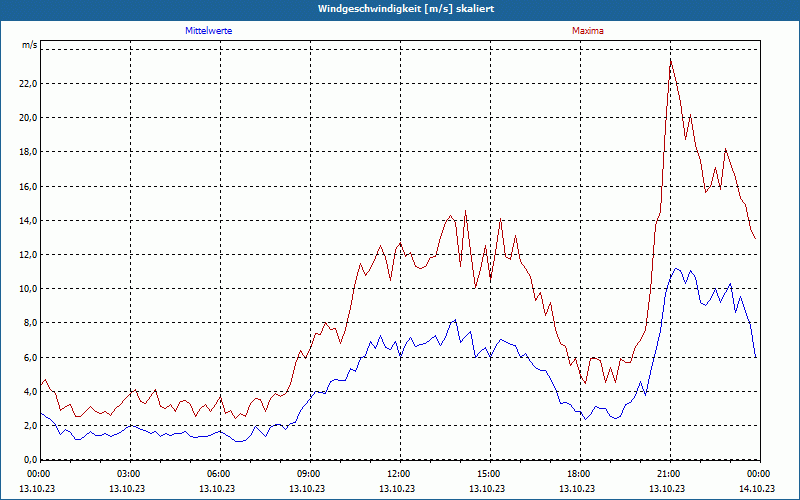Click the 10,0 y-axis label
This screenshot has height=500, width=800.
tap(28, 289)
